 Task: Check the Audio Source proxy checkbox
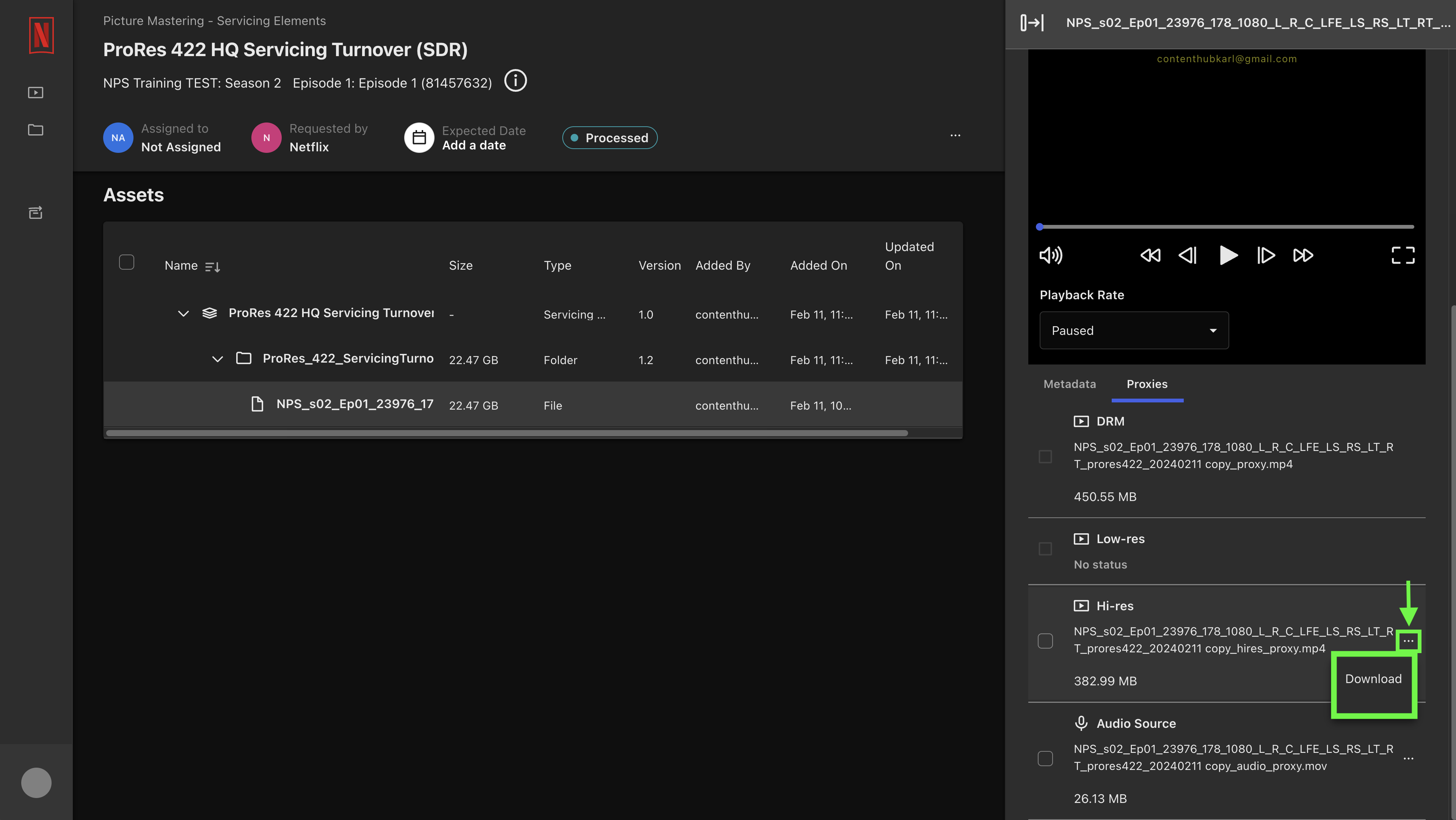(x=1045, y=758)
